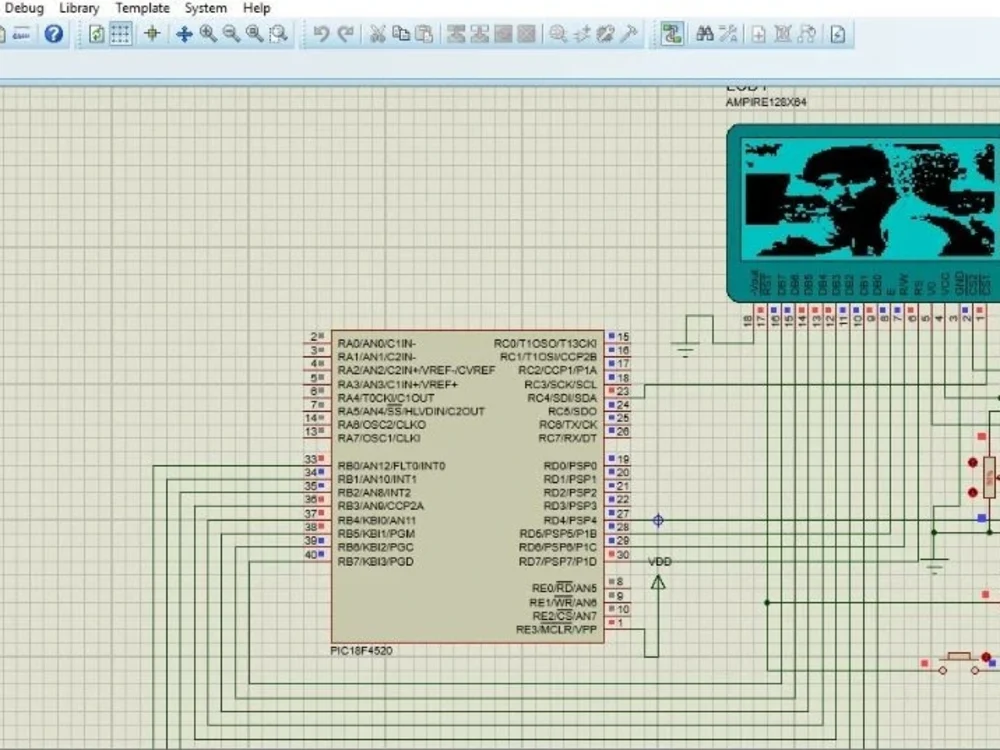Select the Copy to clipboard icon

400,33
